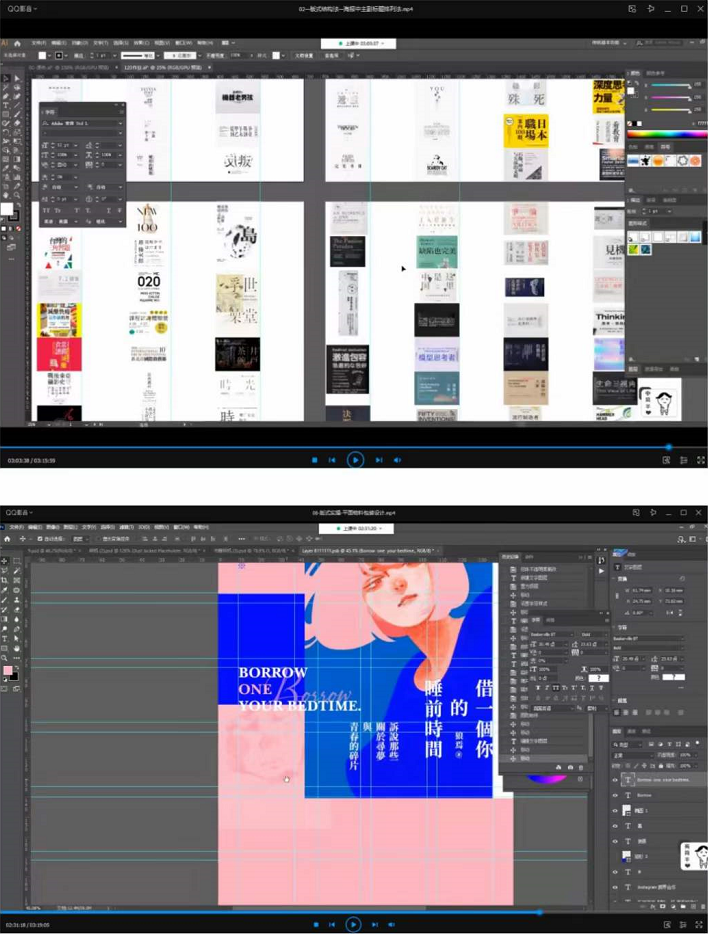Switch to the Layer 8111111.psb document tab

pyautogui.click(x=368, y=551)
